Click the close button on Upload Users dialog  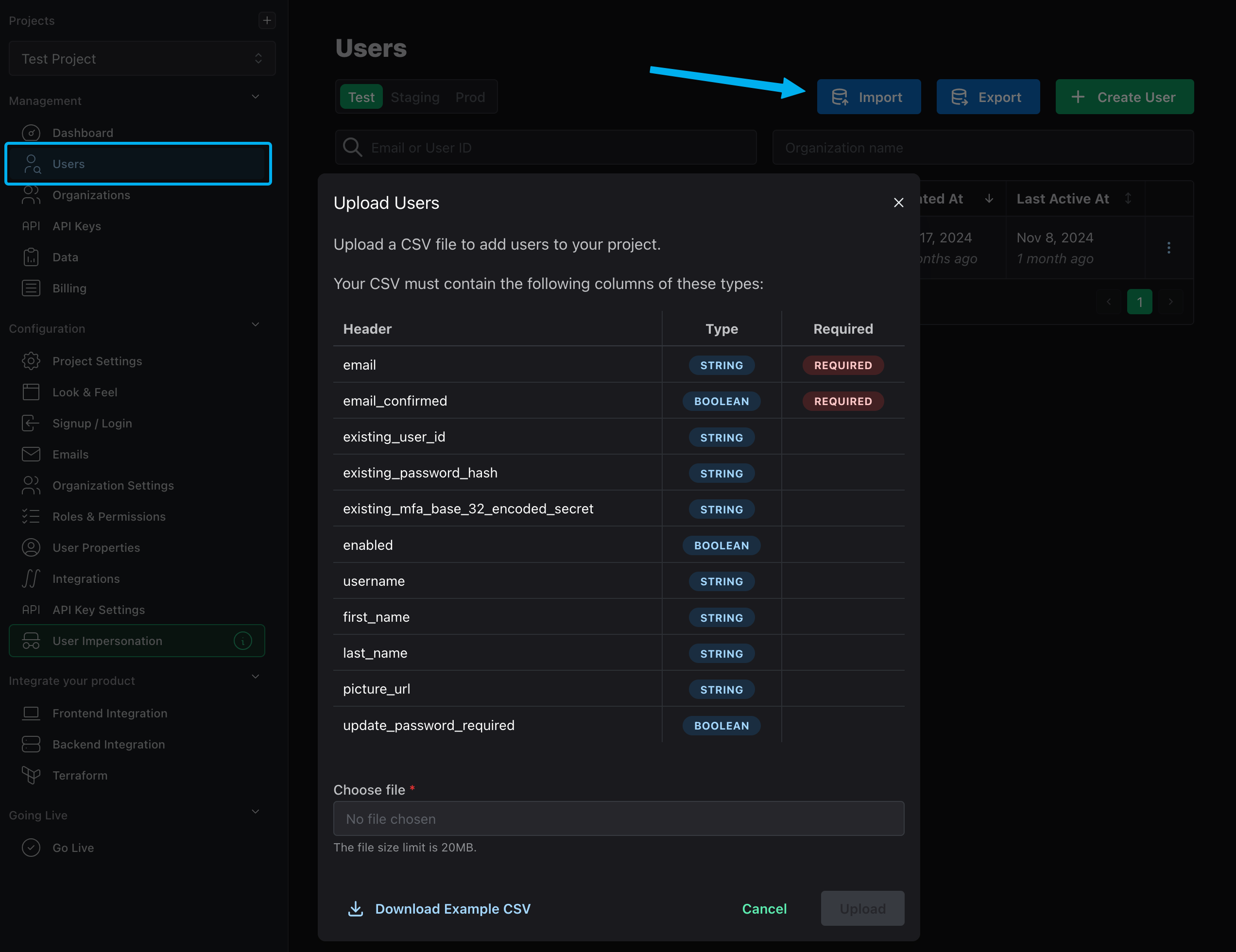[x=898, y=202]
